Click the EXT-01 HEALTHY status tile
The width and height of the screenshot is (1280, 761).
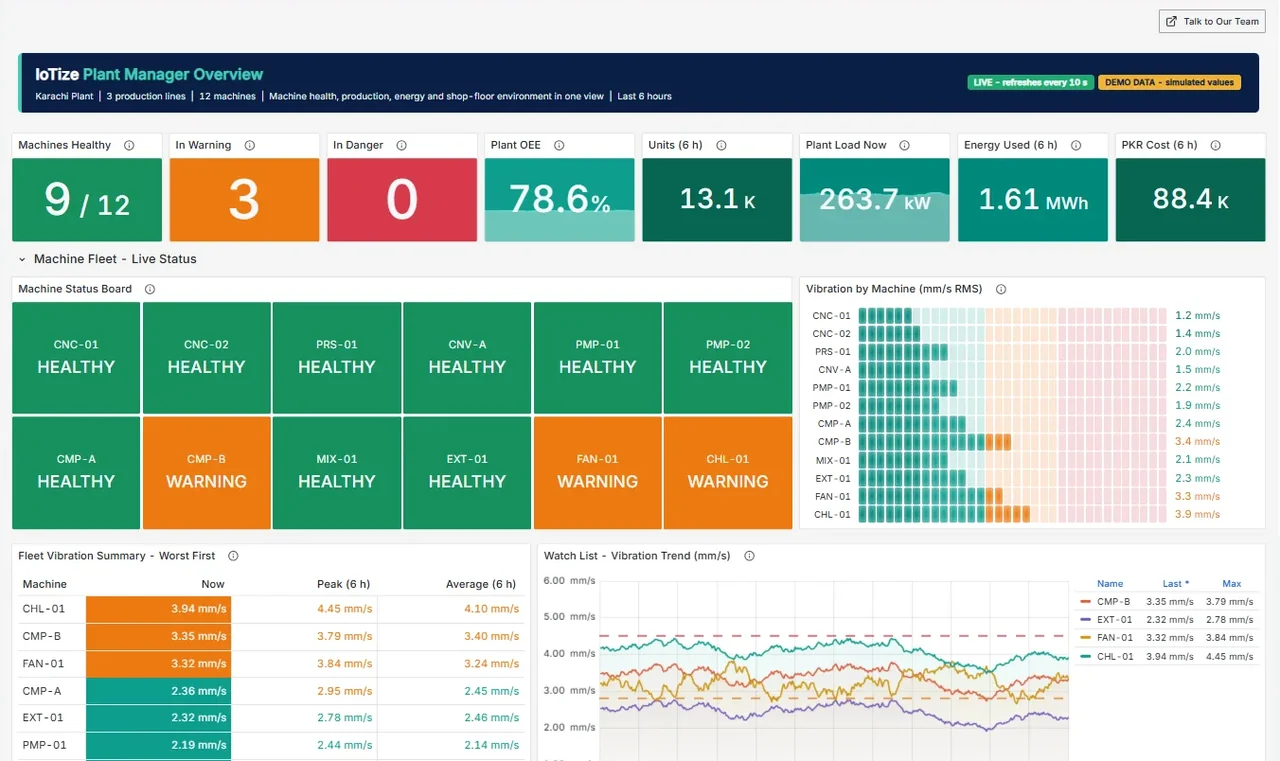pos(467,473)
